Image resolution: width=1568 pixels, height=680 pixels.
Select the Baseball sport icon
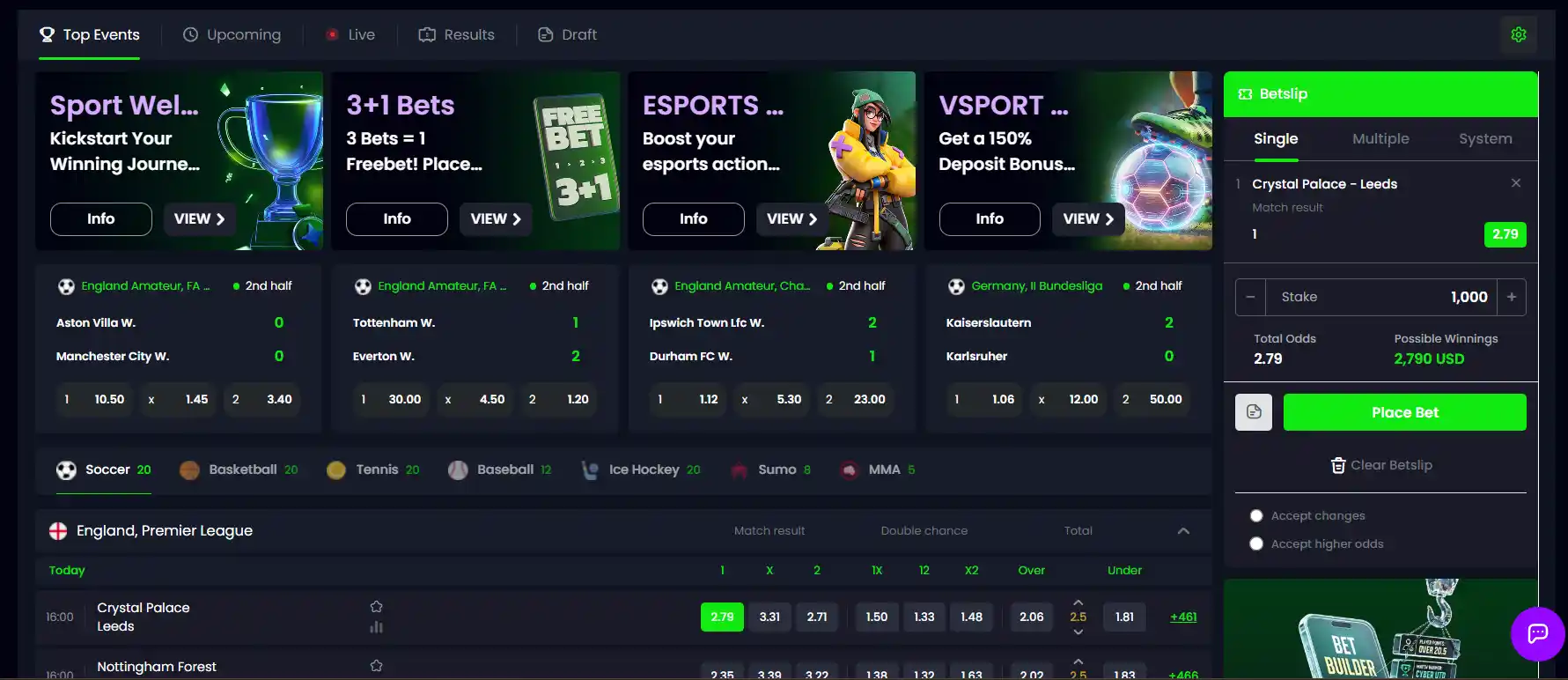coord(458,470)
